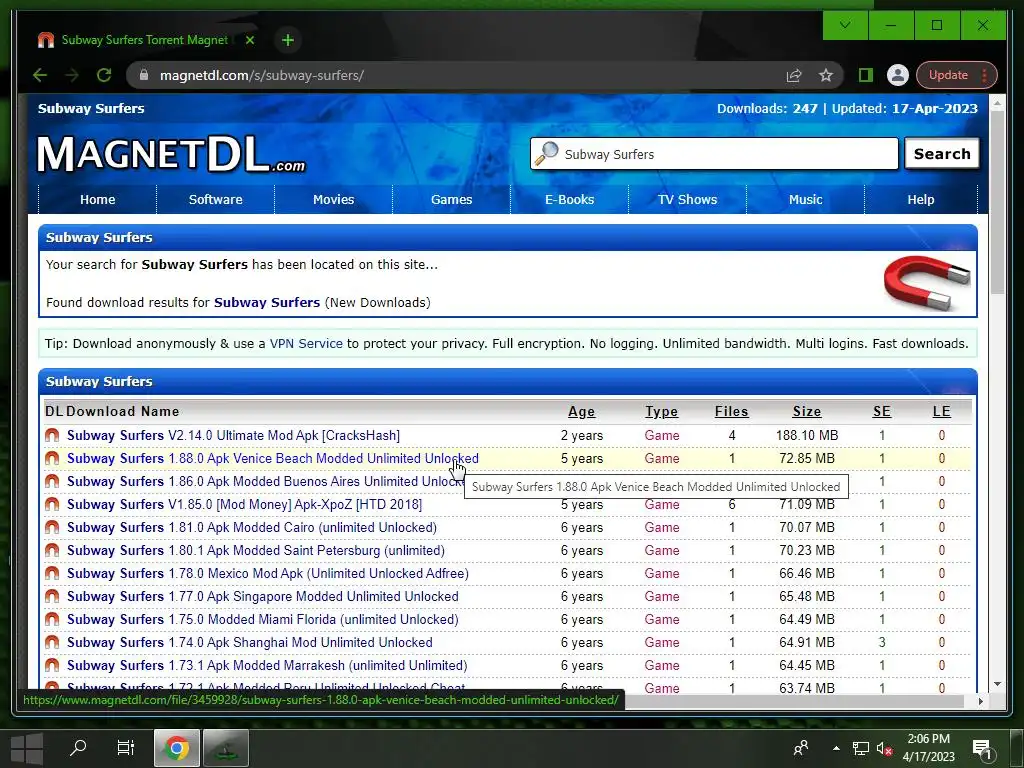Click the browser forward arrow
The image size is (1024, 768).
click(x=72, y=75)
